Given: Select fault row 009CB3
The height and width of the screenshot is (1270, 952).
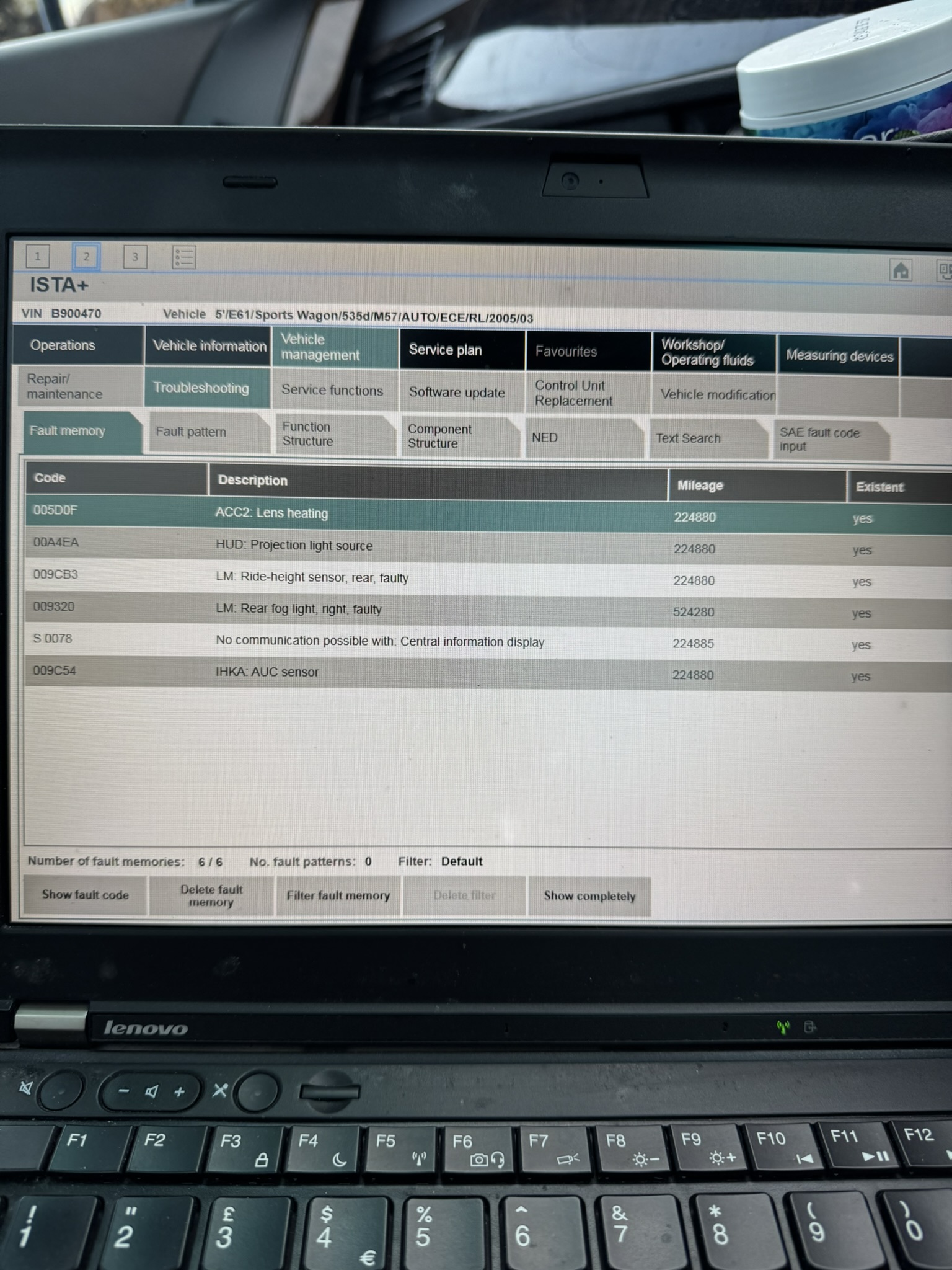Looking at the screenshot, I should click(x=488, y=578).
